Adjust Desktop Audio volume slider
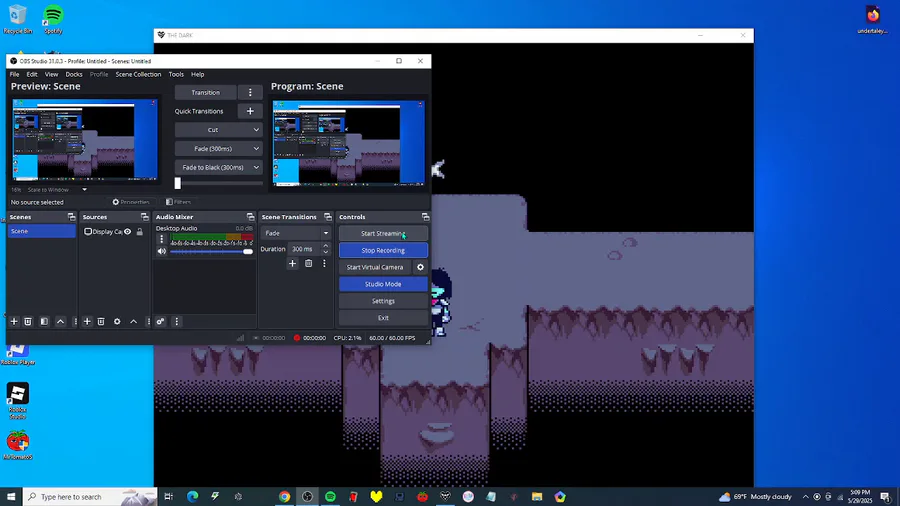900x506 pixels. pyautogui.click(x=211, y=251)
